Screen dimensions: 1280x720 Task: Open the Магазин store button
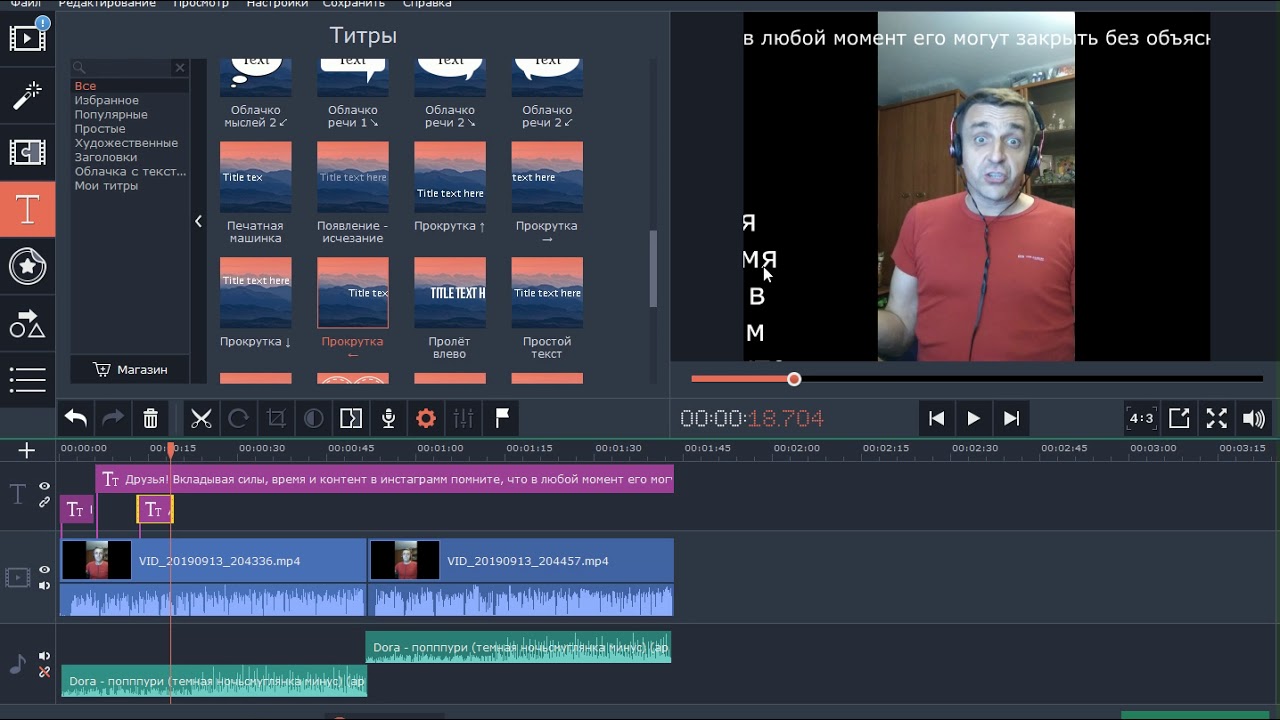click(x=130, y=369)
